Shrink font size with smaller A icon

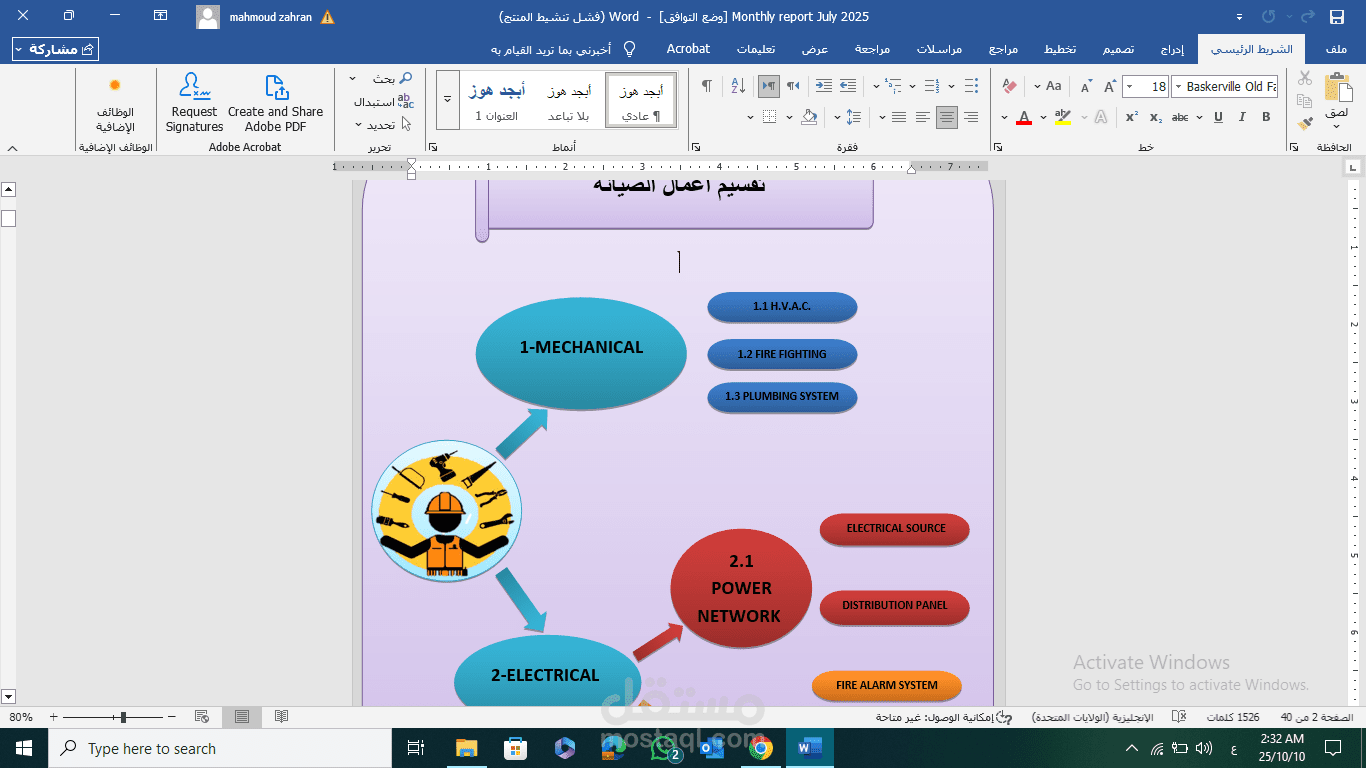click(x=1086, y=87)
